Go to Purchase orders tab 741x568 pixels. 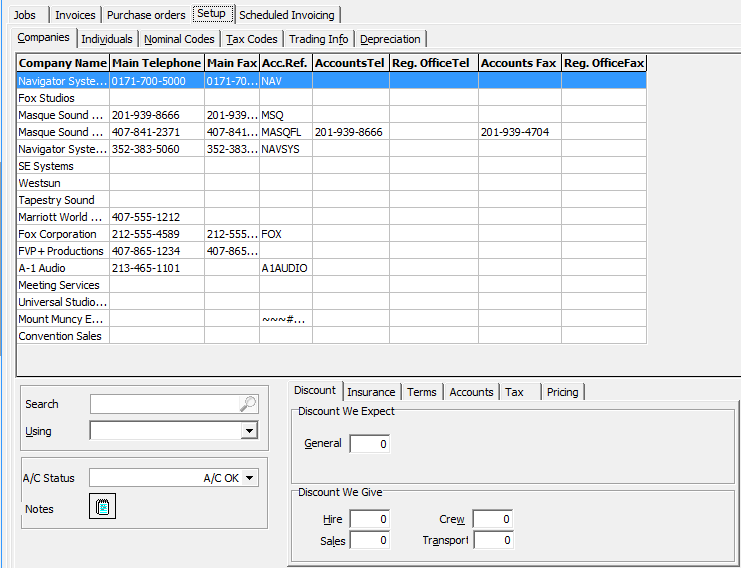146,15
